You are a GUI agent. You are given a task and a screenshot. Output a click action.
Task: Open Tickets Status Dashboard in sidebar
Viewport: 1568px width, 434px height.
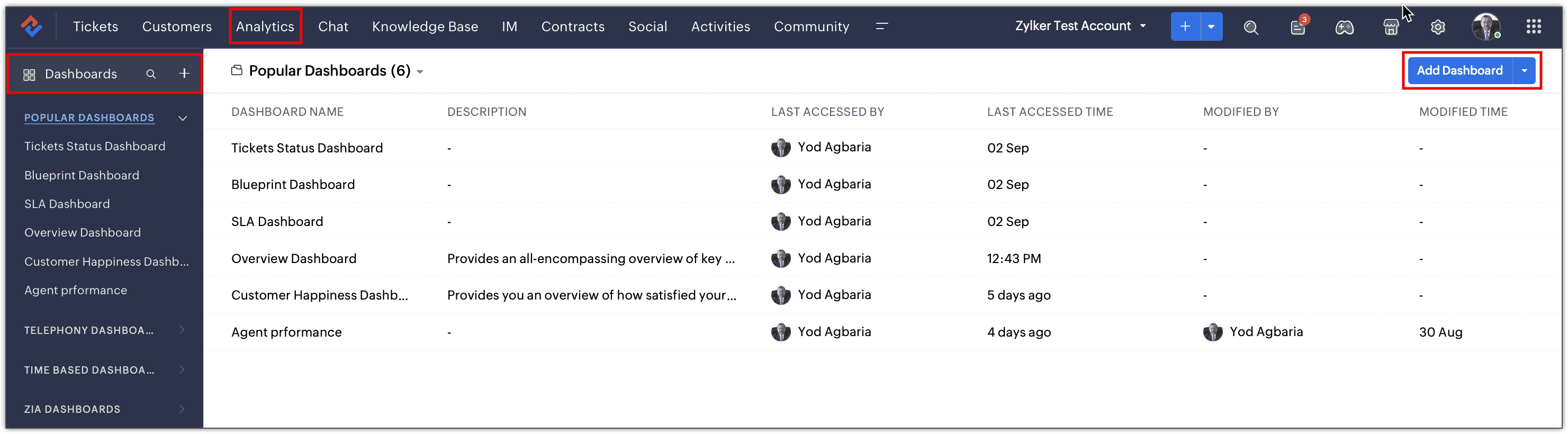(95, 146)
